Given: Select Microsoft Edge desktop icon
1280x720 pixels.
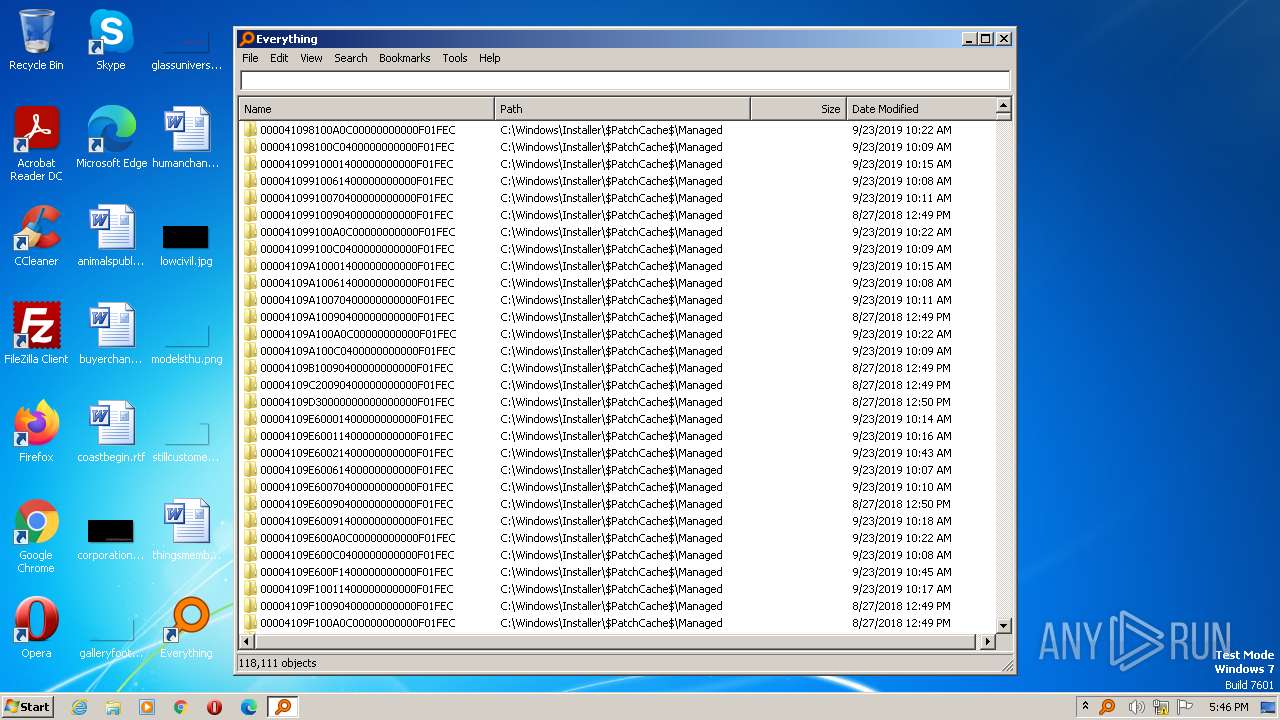Looking at the screenshot, I should click(111, 137).
